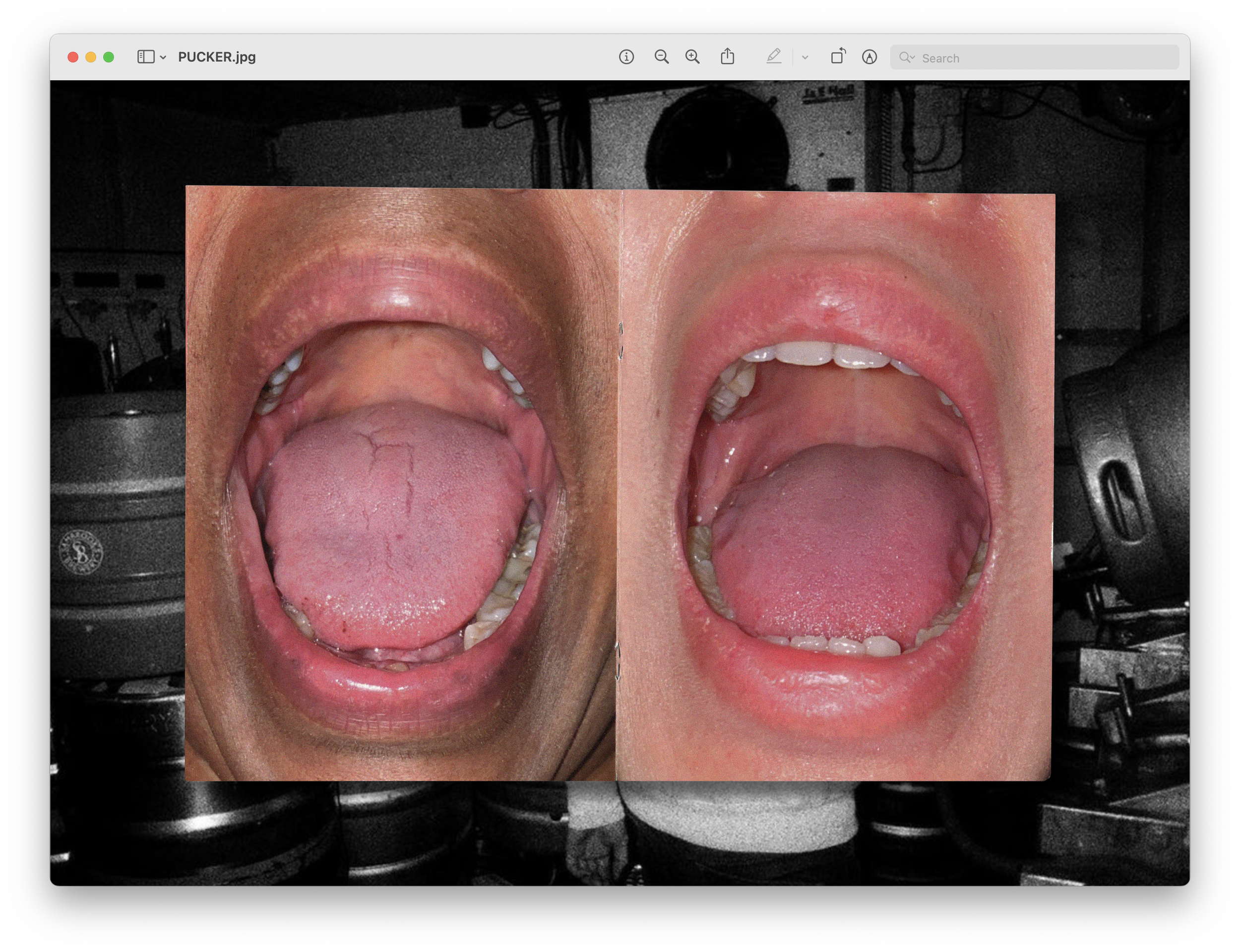This screenshot has height=952, width=1240.
Task: Open the Info inspector
Action: pyautogui.click(x=626, y=57)
